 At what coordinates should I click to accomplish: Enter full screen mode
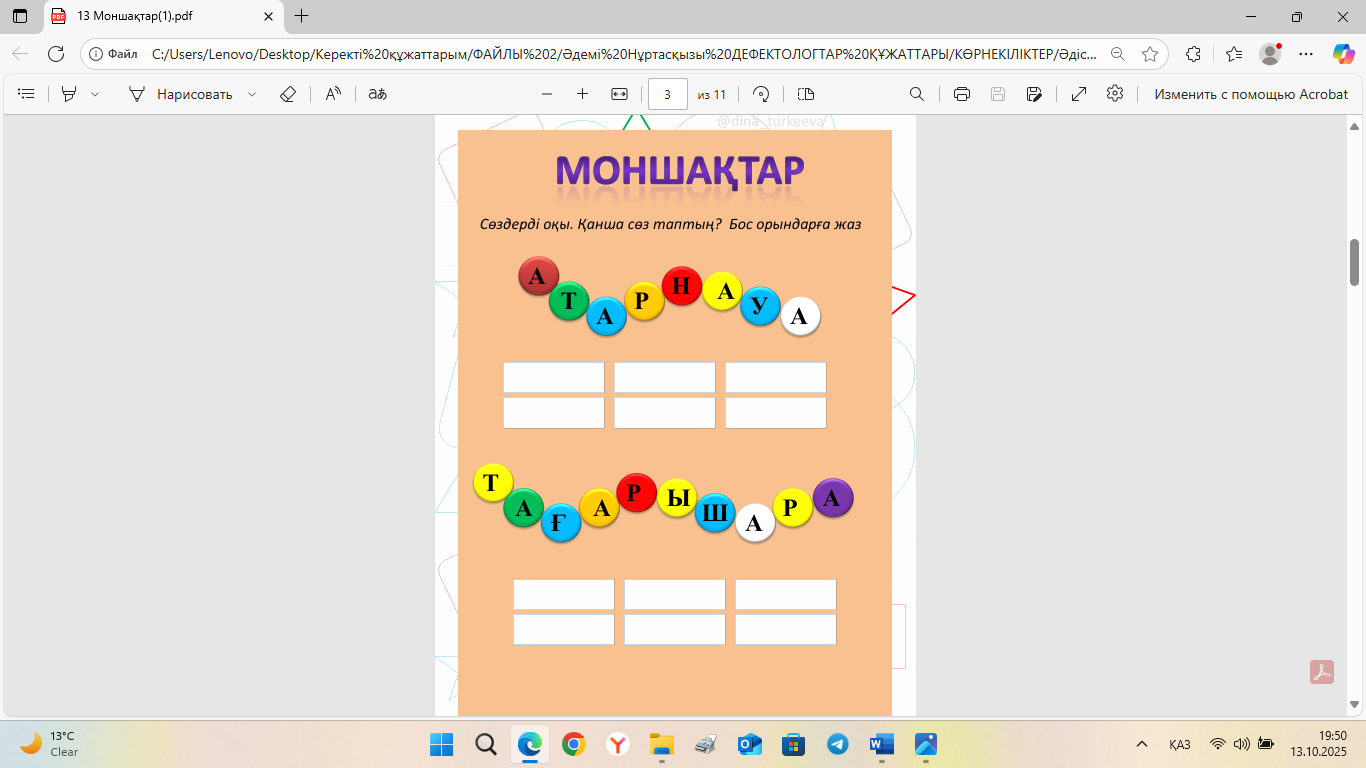pos(1079,94)
